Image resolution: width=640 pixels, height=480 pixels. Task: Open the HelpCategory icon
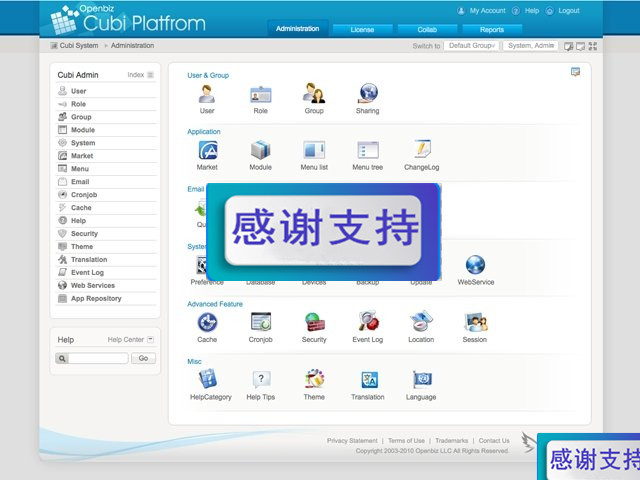(x=208, y=379)
